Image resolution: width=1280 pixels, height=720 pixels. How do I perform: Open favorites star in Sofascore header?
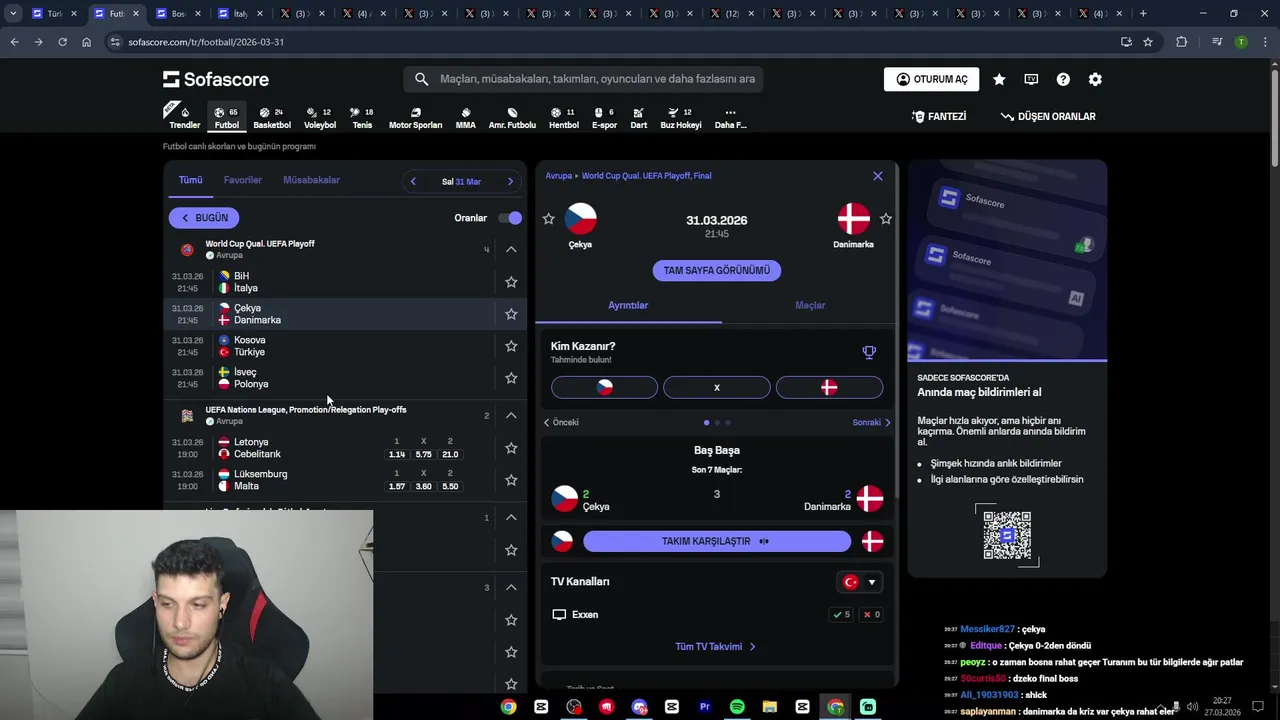click(999, 79)
